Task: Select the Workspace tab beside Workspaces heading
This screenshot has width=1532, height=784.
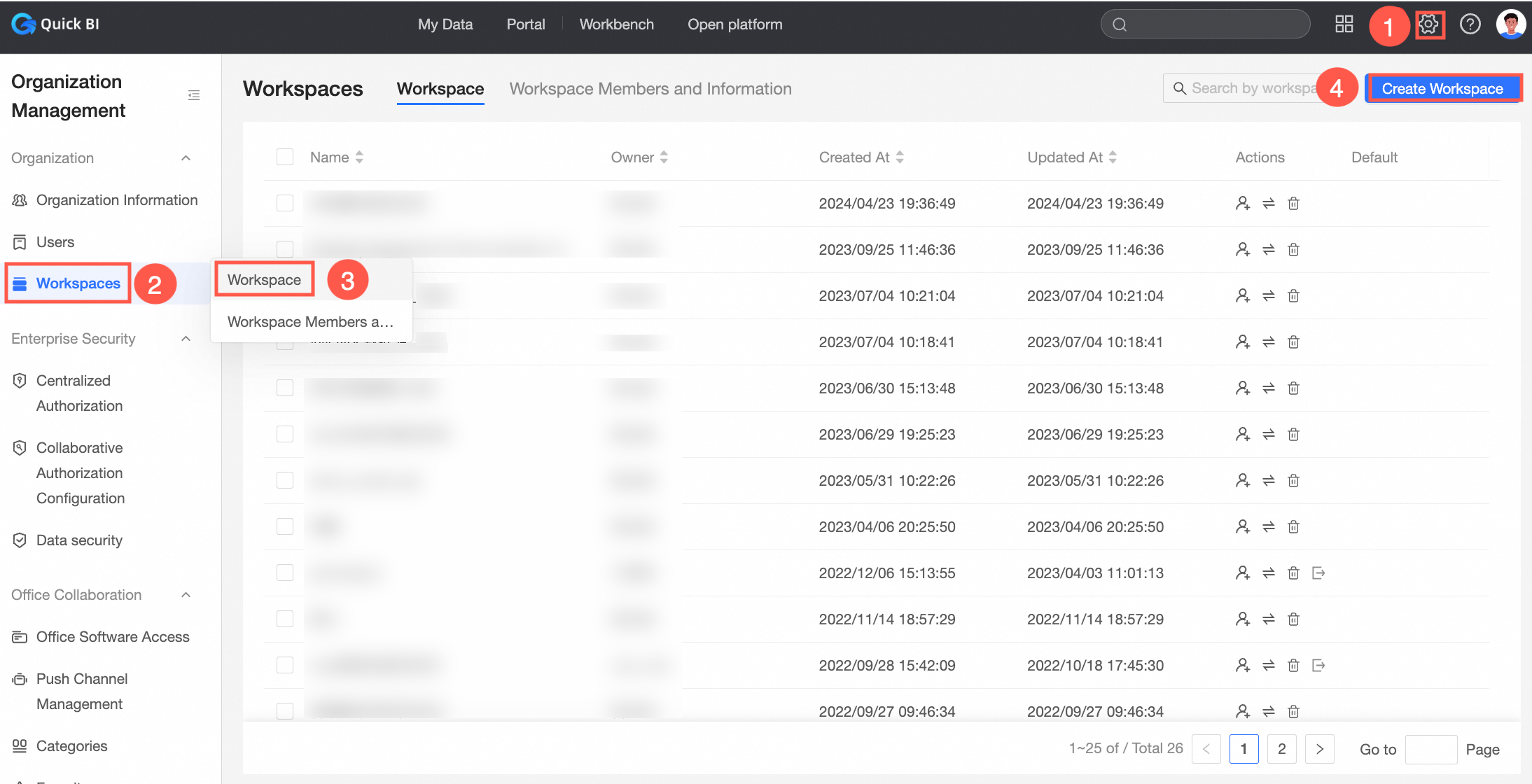Action: tap(440, 89)
